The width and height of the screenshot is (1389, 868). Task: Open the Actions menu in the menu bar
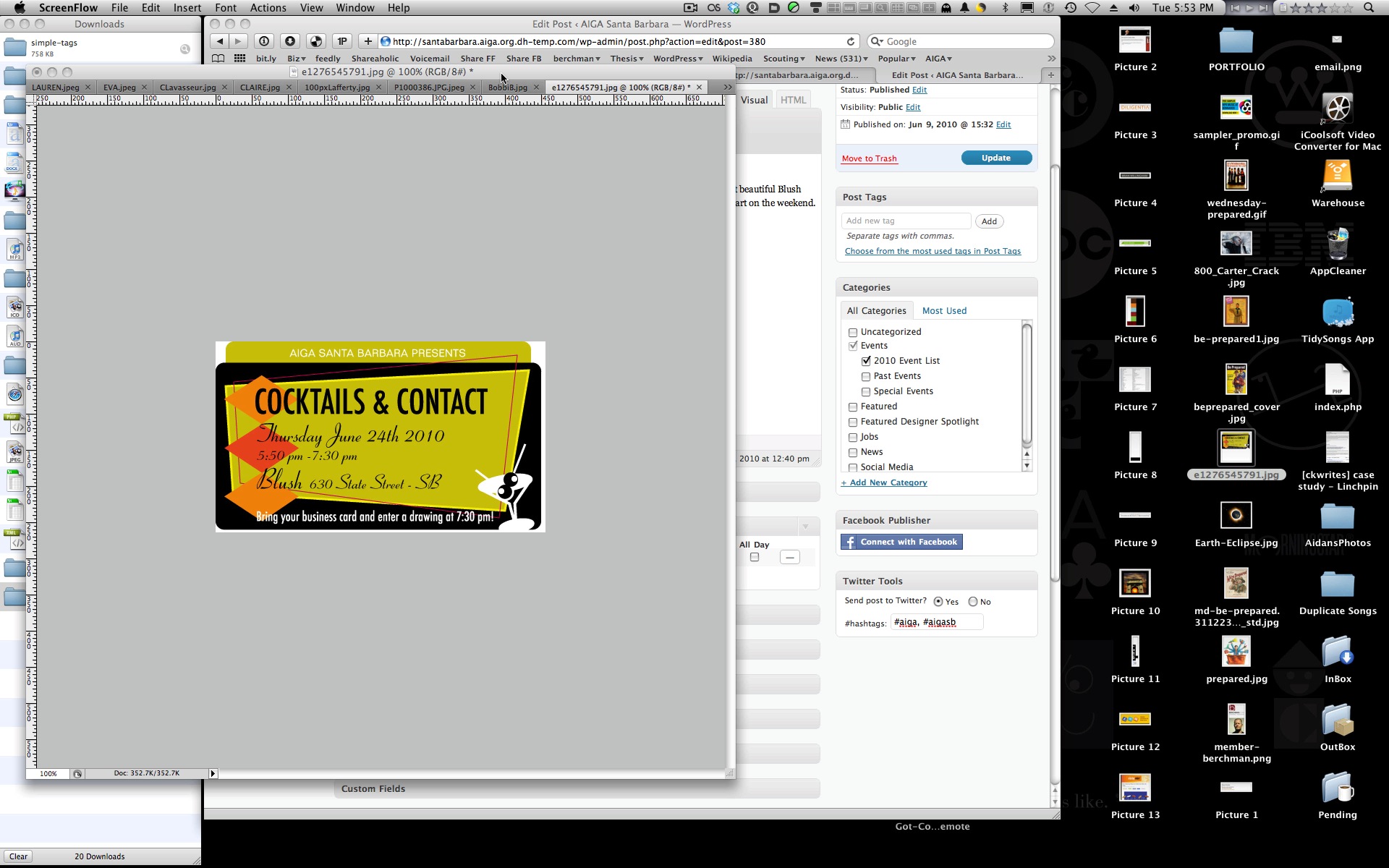(268, 8)
